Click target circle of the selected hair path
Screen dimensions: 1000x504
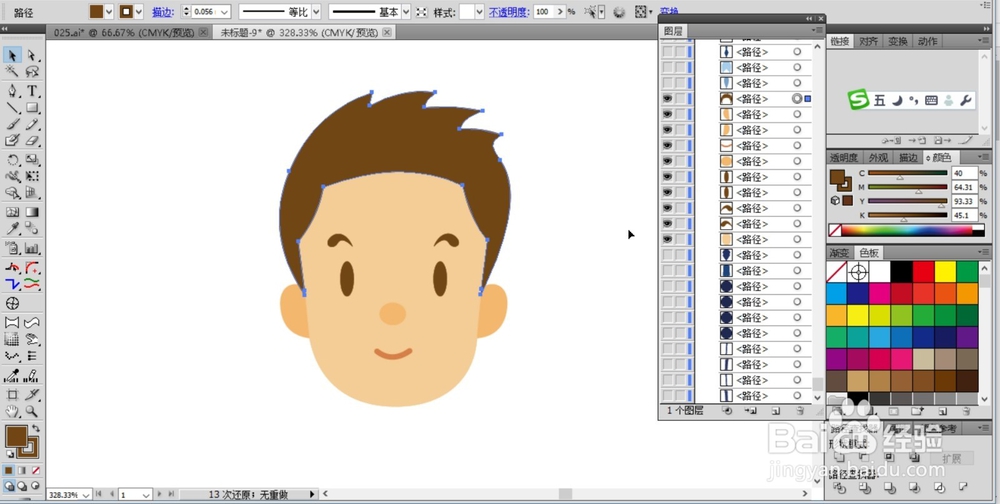(797, 99)
